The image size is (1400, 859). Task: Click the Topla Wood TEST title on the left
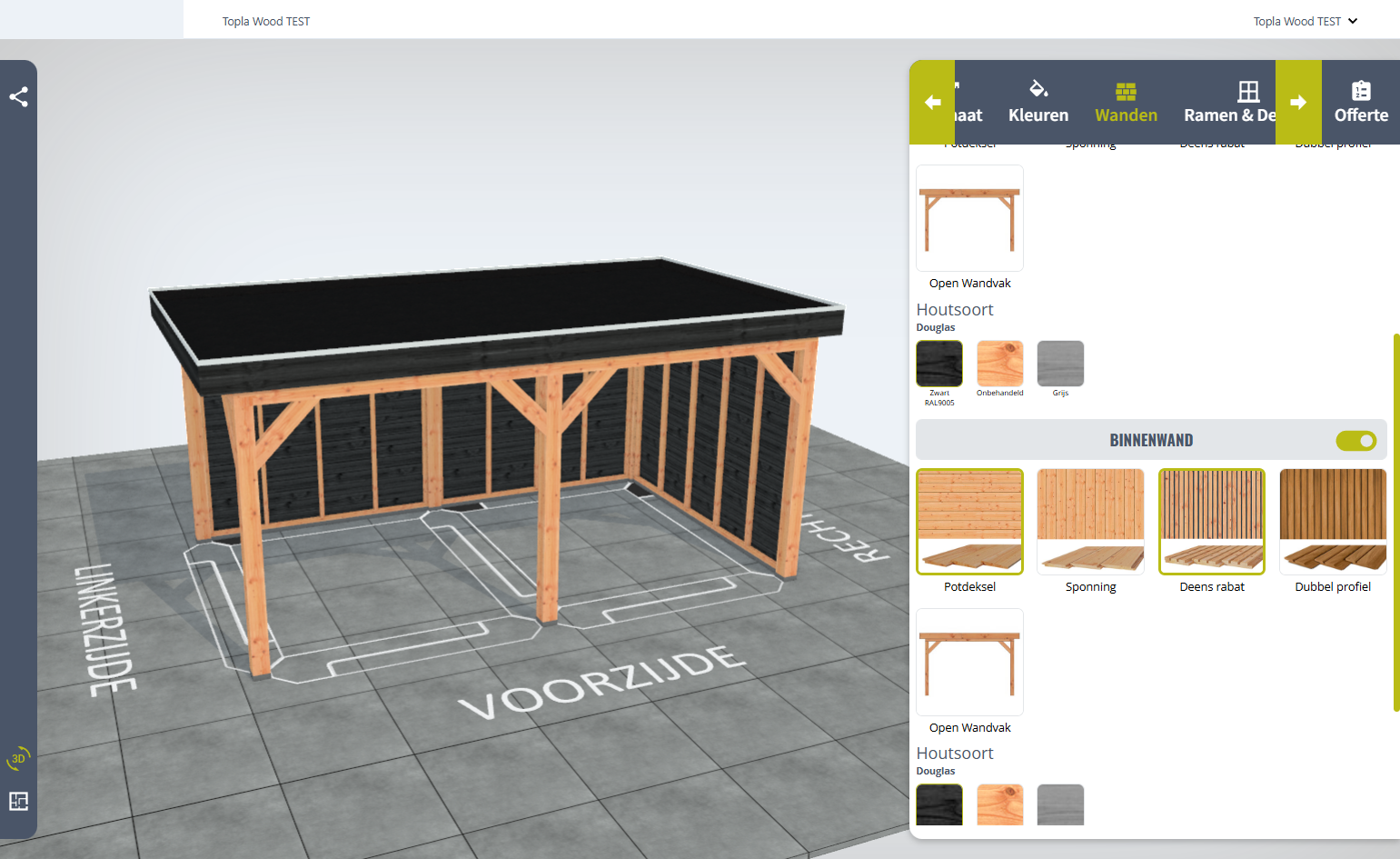(x=266, y=21)
